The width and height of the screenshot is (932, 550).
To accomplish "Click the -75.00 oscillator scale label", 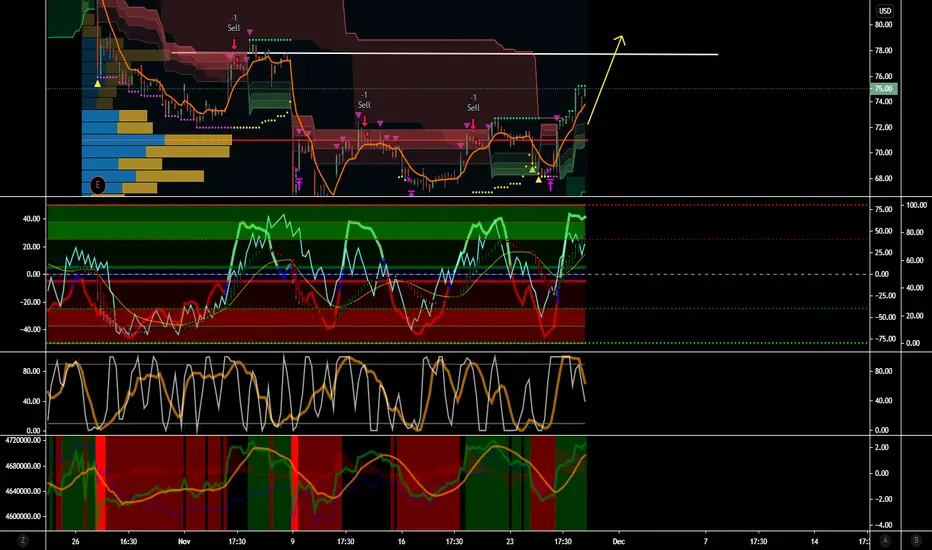I will [x=884, y=339].
